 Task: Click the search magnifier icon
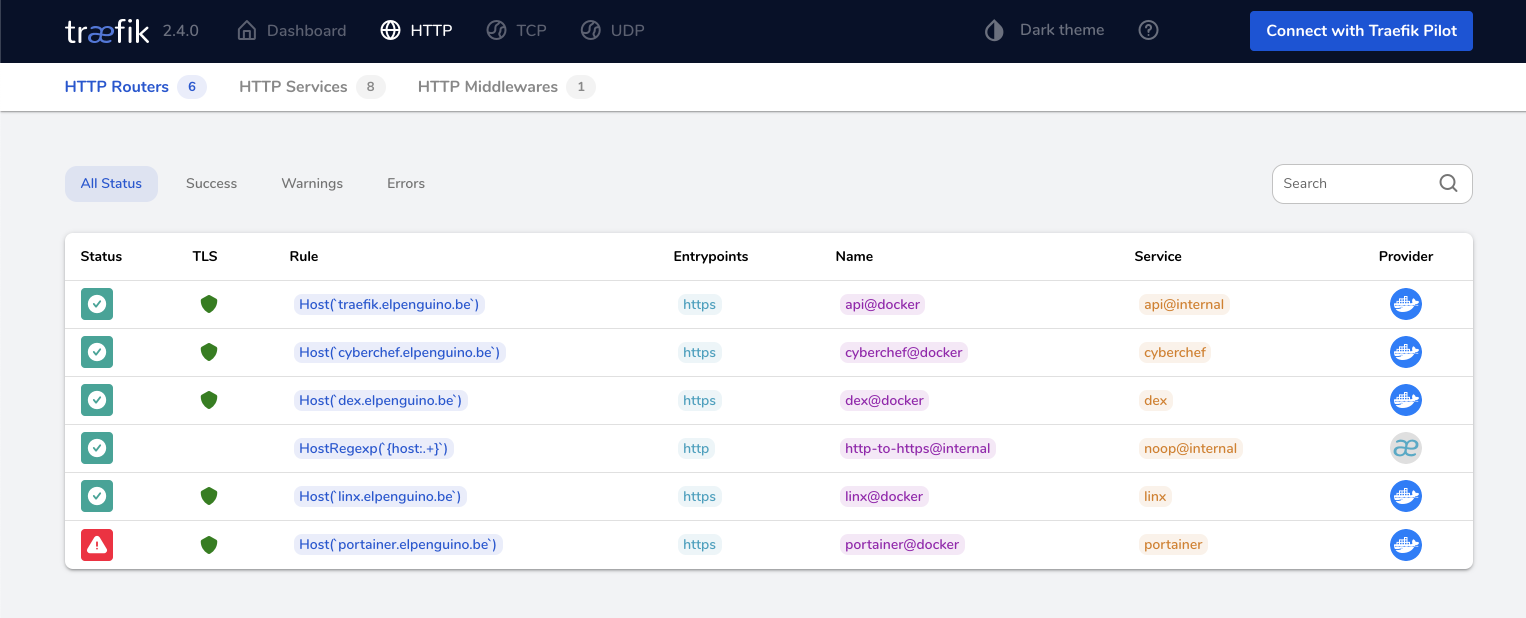(1448, 183)
